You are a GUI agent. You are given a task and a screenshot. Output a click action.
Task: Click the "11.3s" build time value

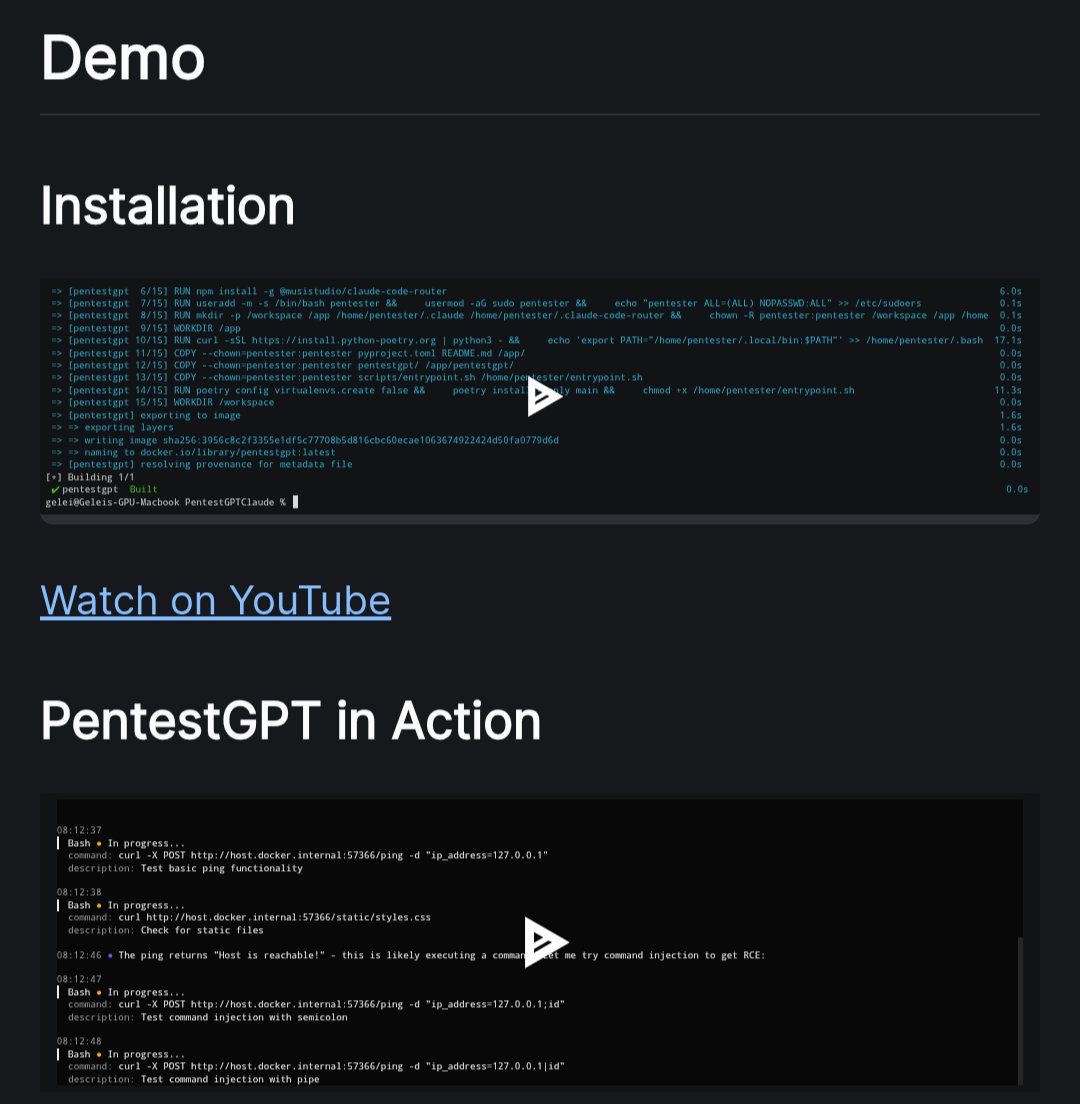click(1008, 390)
